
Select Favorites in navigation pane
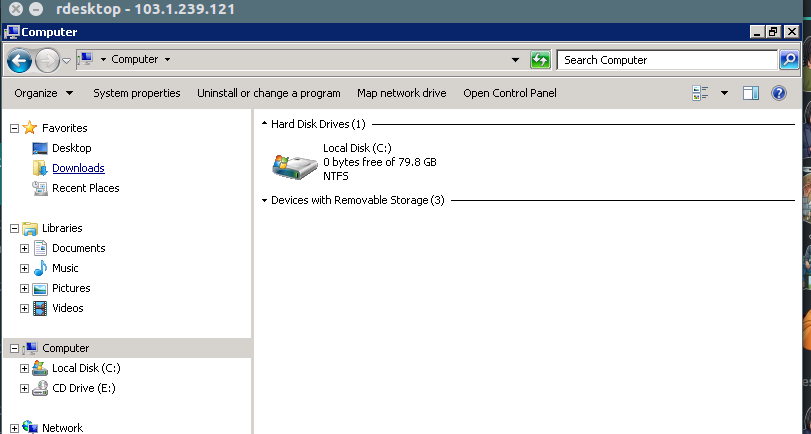click(65, 128)
